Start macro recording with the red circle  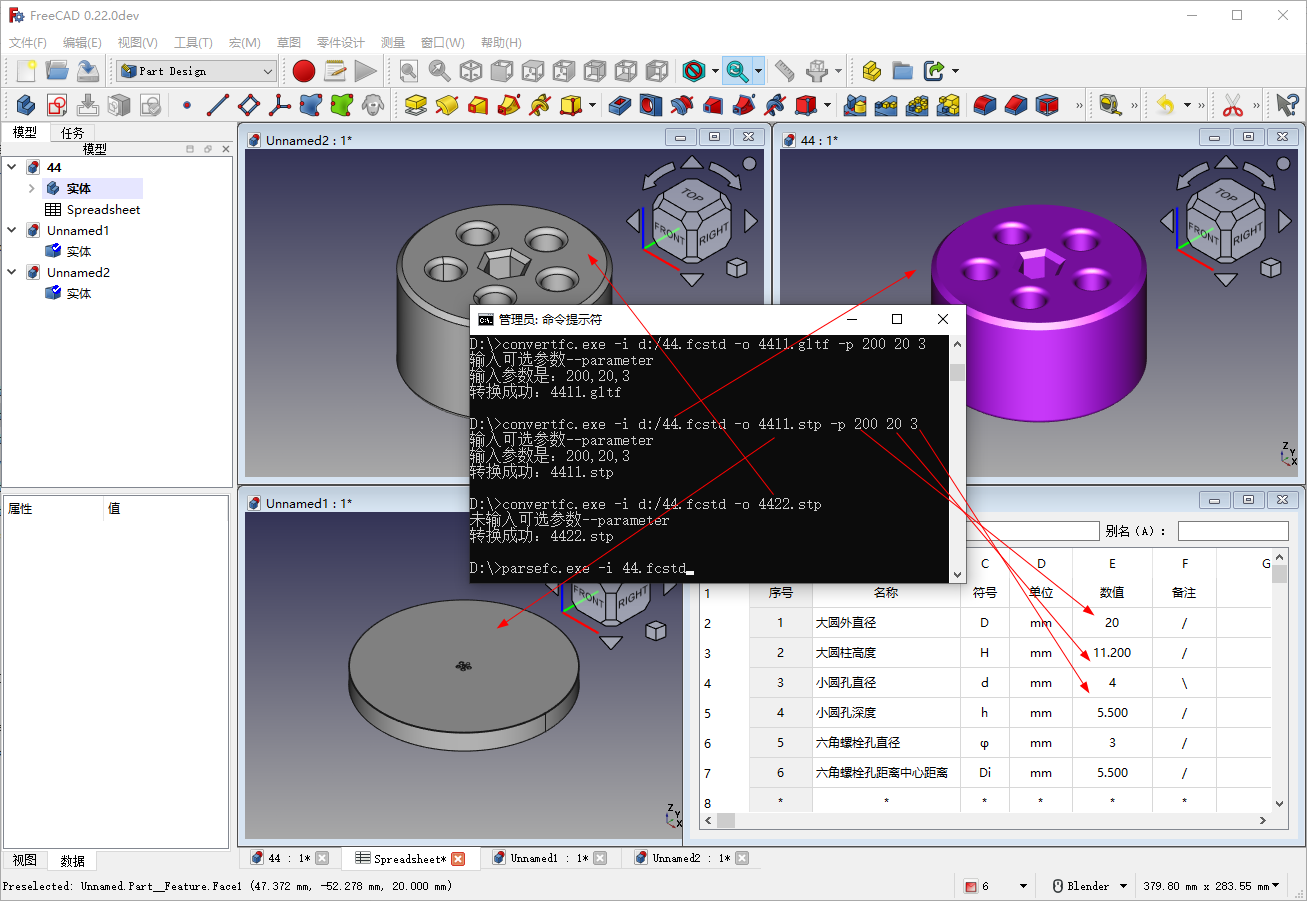pyautogui.click(x=304, y=70)
